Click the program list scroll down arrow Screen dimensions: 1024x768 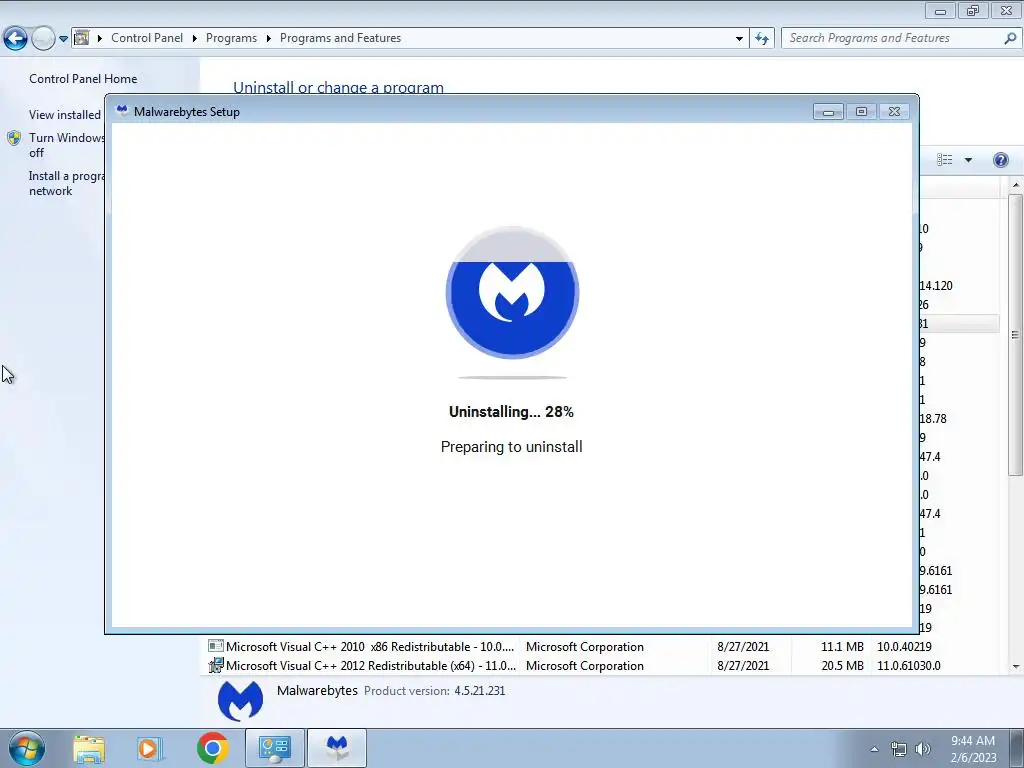(1016, 667)
